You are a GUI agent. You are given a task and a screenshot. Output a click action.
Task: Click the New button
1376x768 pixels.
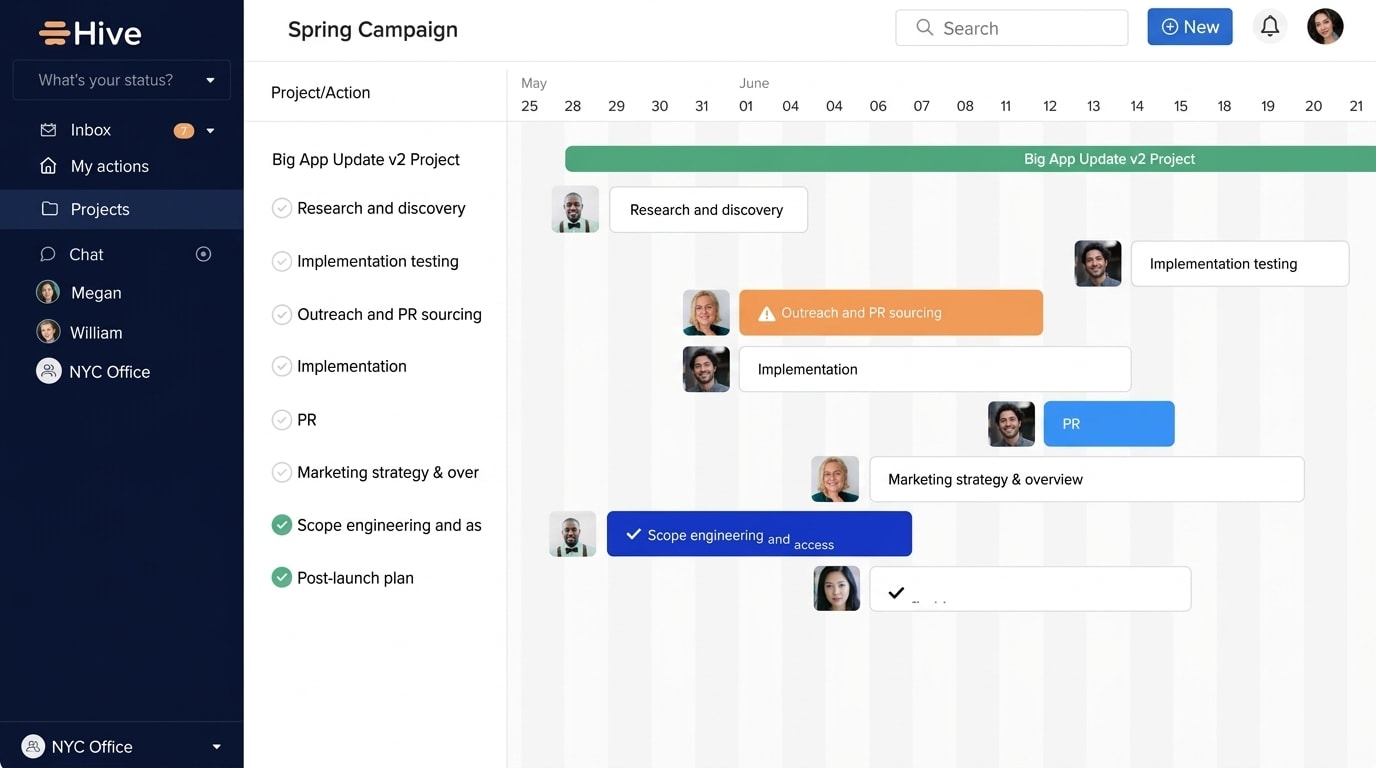point(1190,27)
